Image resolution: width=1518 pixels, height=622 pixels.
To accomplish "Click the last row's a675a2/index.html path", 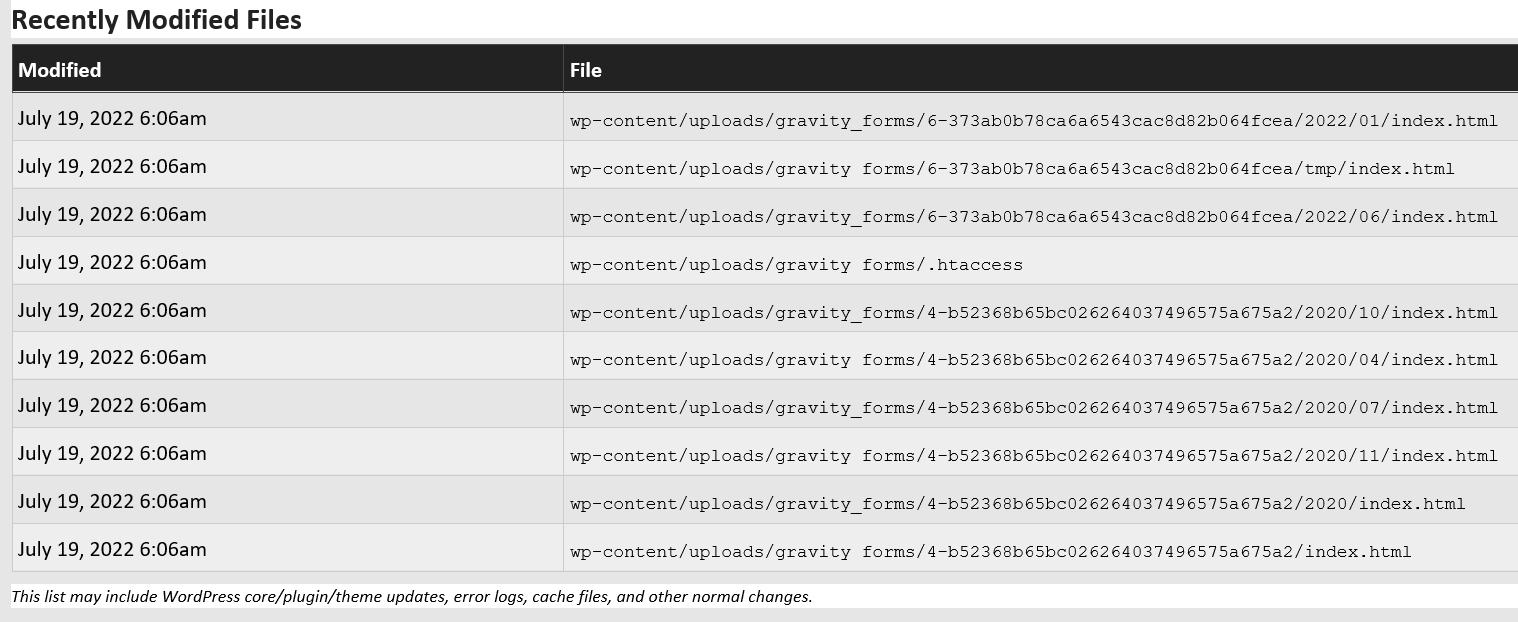I will [991, 552].
